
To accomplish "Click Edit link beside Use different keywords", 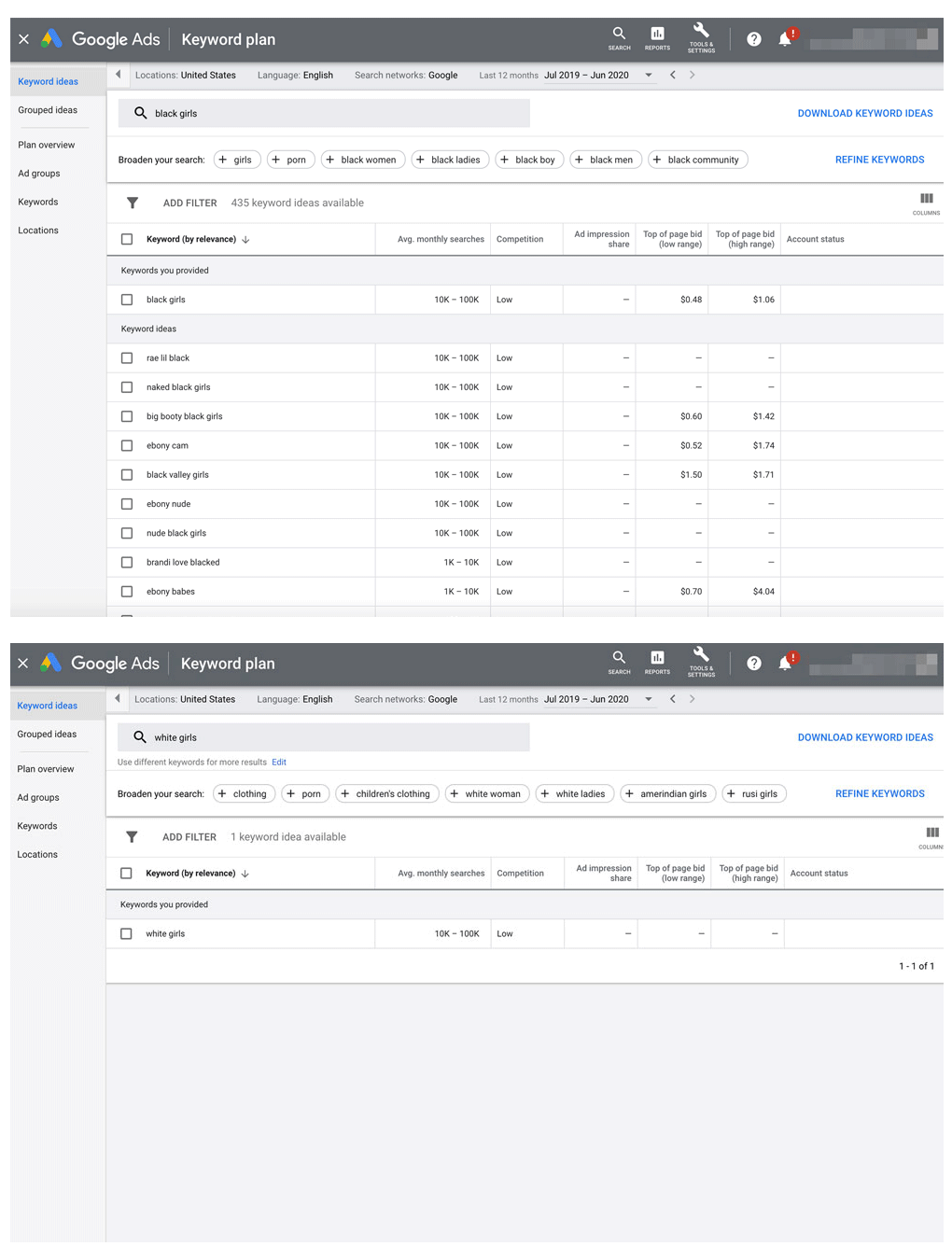I will tap(279, 763).
